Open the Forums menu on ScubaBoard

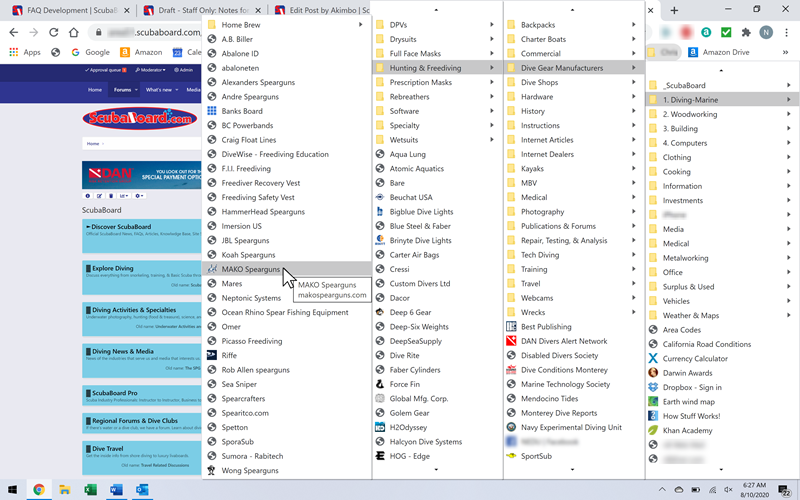[x=126, y=90]
